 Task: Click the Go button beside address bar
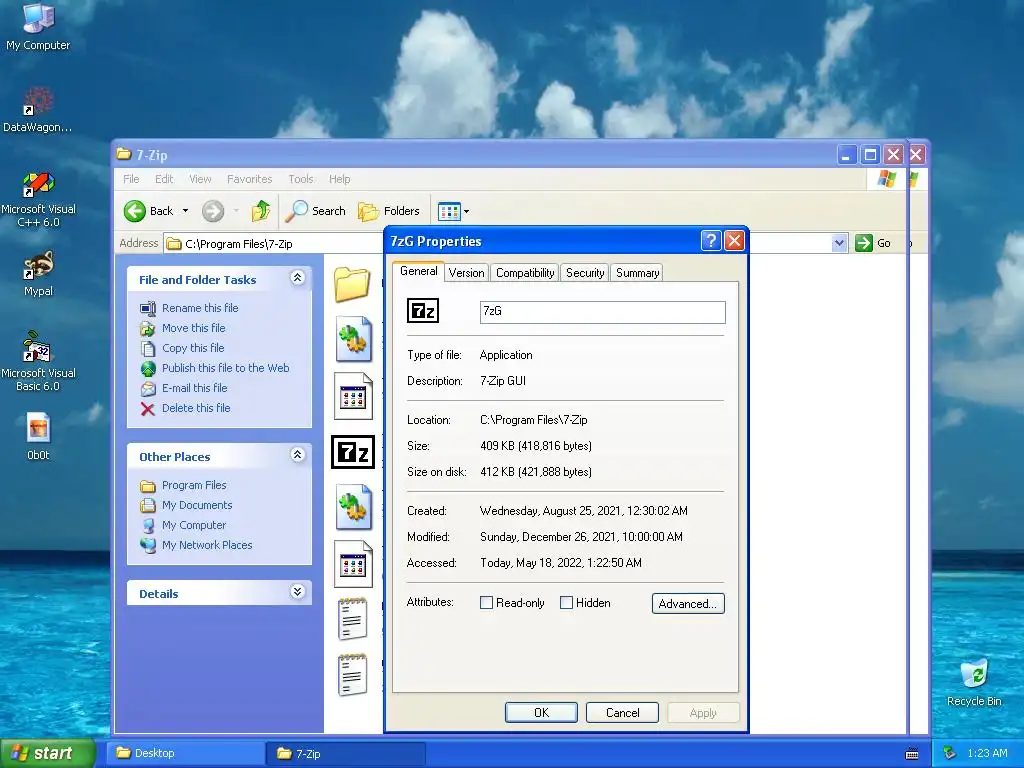pos(873,243)
